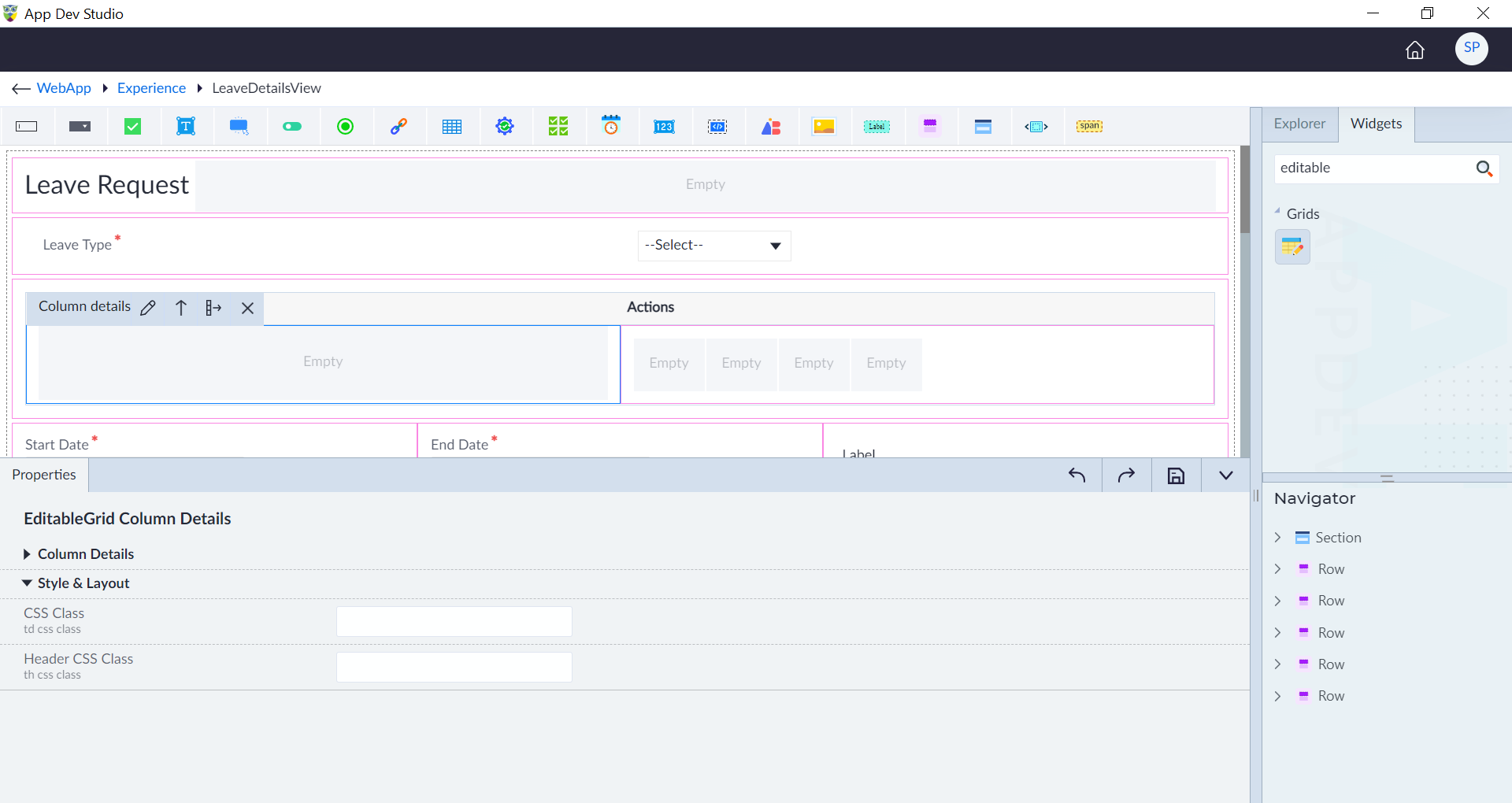Collapse the Properties panel with chevron

click(1226, 476)
